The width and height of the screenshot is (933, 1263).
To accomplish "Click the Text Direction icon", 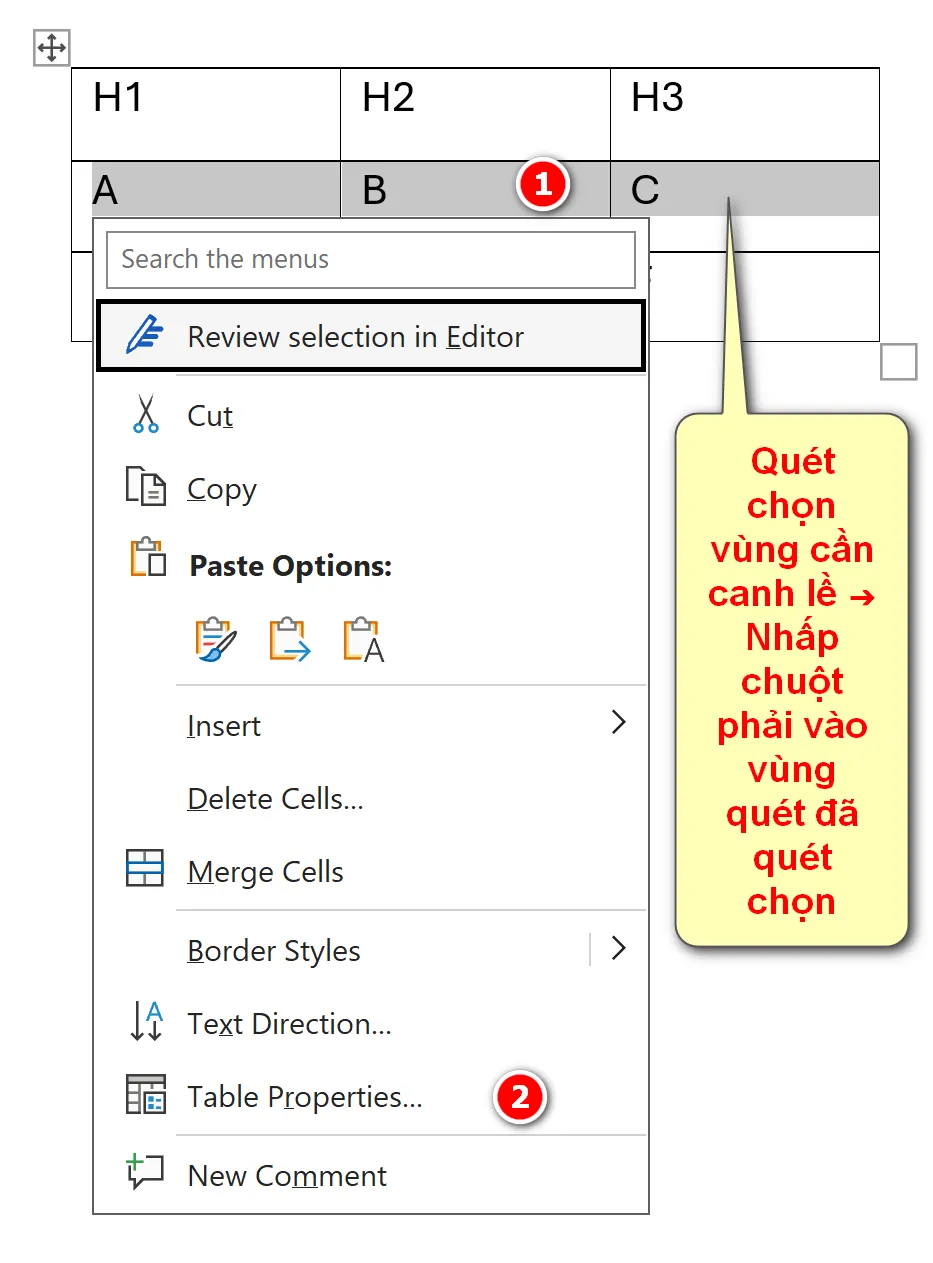I will tap(146, 1023).
